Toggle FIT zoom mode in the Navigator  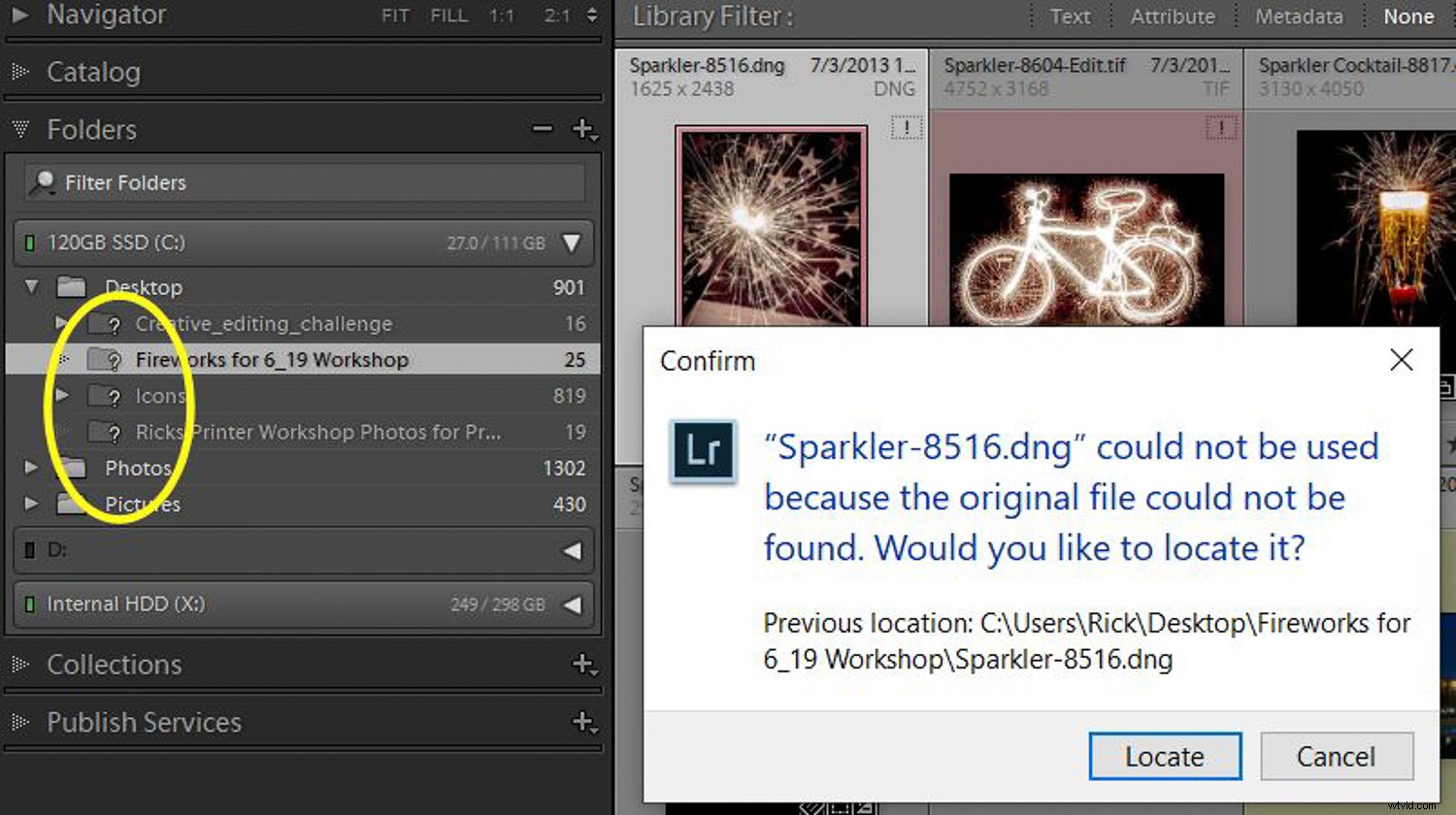point(395,16)
